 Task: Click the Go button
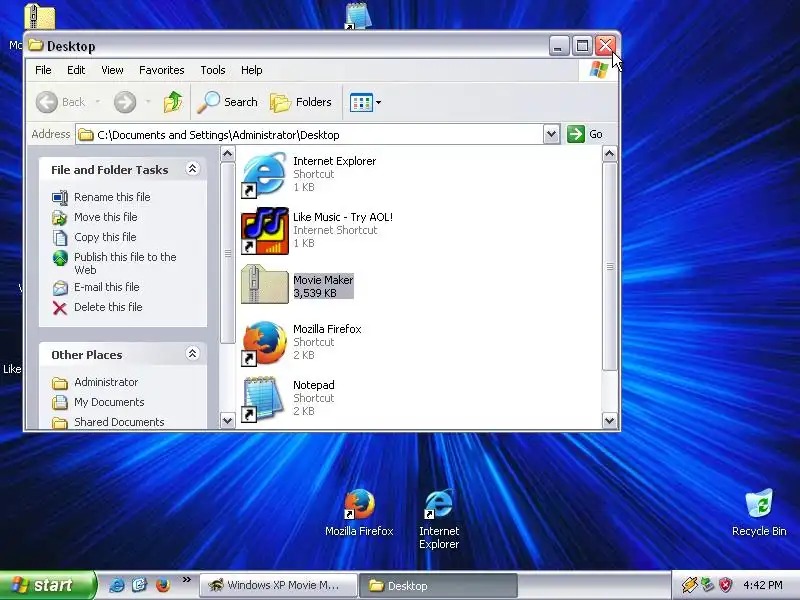click(585, 134)
